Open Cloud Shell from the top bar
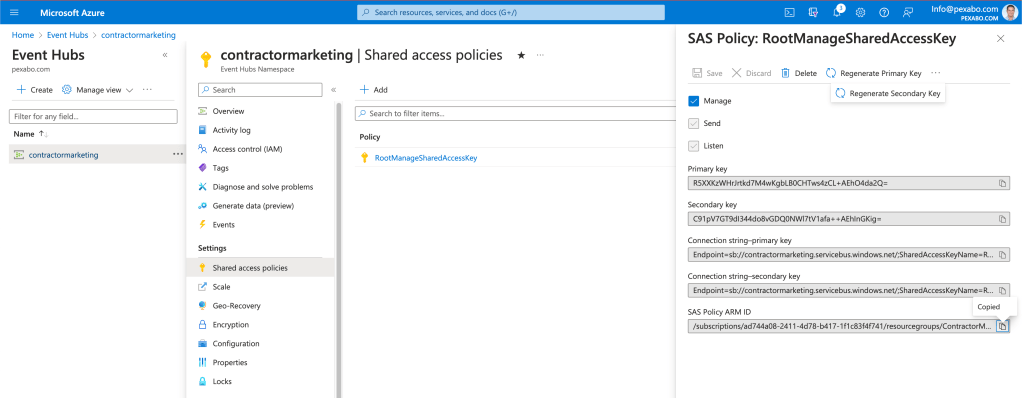 coord(789,12)
